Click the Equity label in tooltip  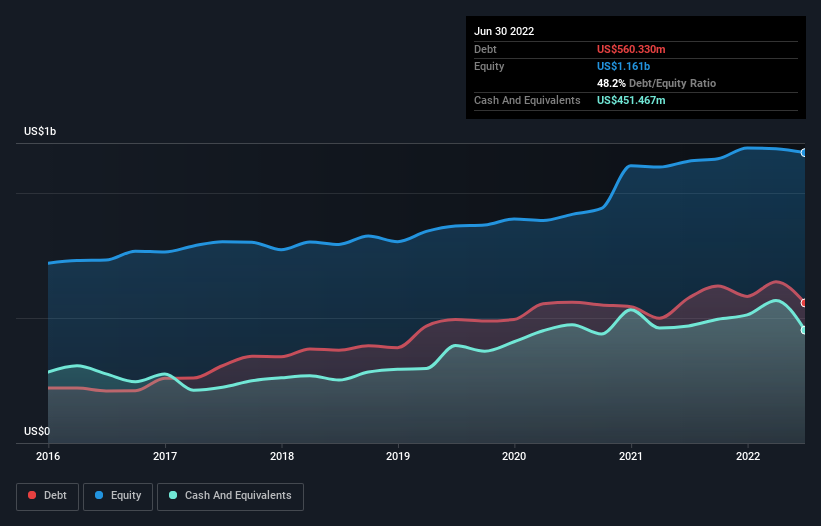(x=489, y=66)
